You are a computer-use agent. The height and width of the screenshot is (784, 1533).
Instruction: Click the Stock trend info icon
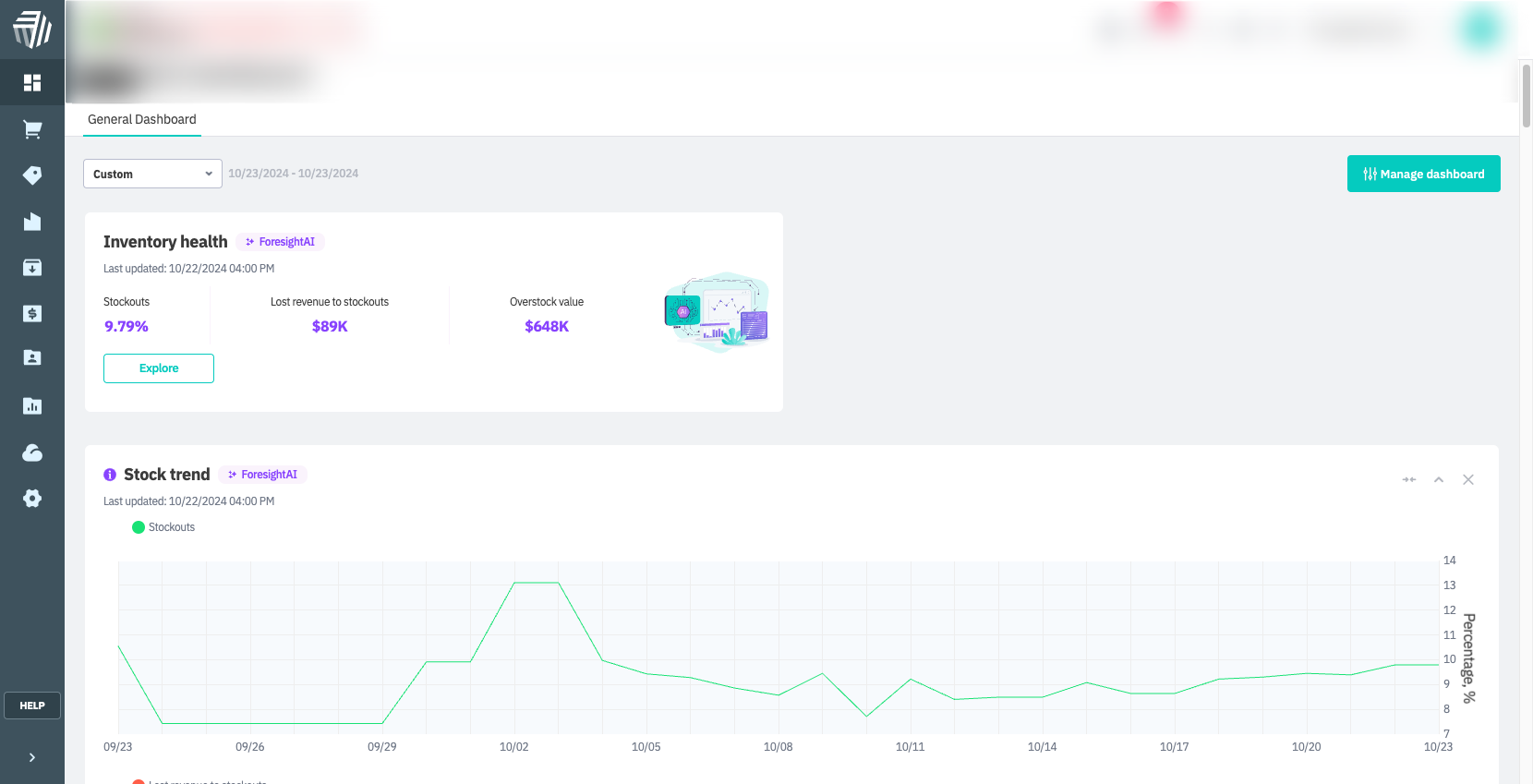click(110, 475)
